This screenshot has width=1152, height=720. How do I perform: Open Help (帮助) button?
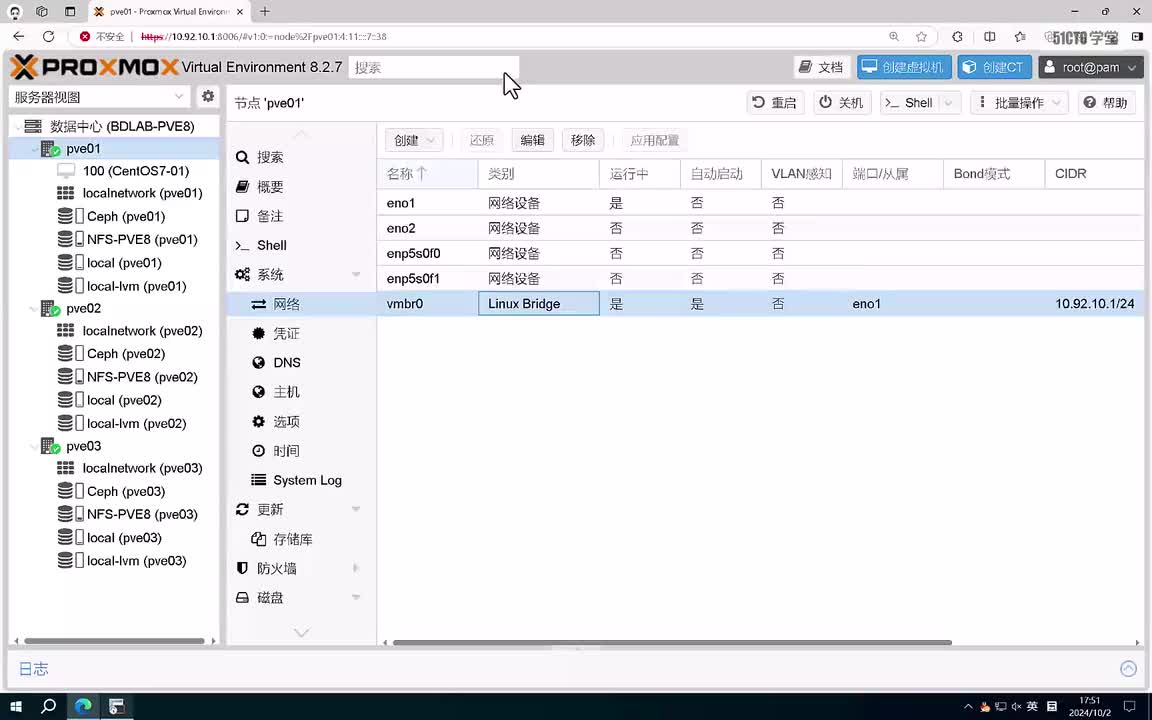1106,103
